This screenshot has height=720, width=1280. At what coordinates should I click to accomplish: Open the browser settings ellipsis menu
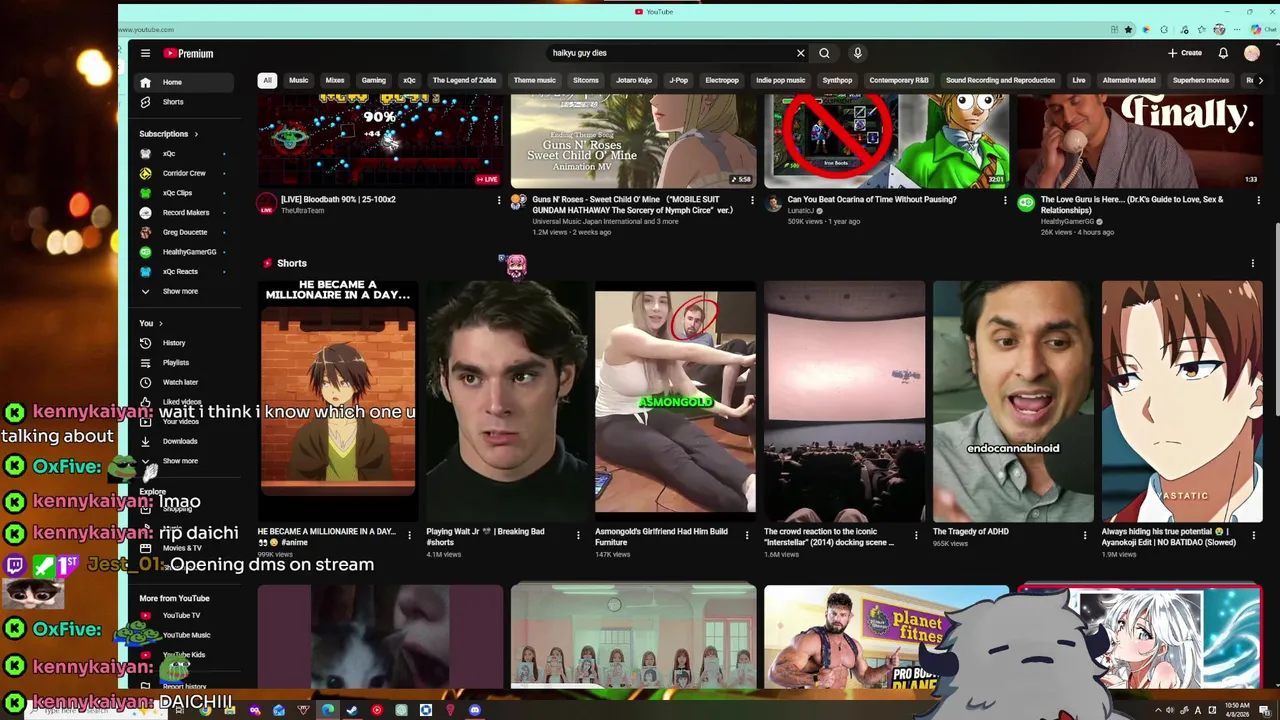pos(1237,30)
